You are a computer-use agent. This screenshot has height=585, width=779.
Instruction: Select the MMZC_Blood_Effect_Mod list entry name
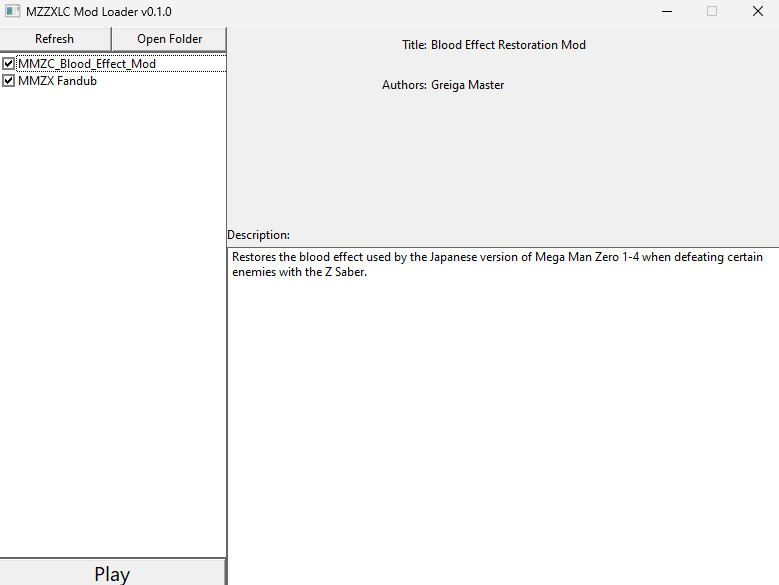87,64
